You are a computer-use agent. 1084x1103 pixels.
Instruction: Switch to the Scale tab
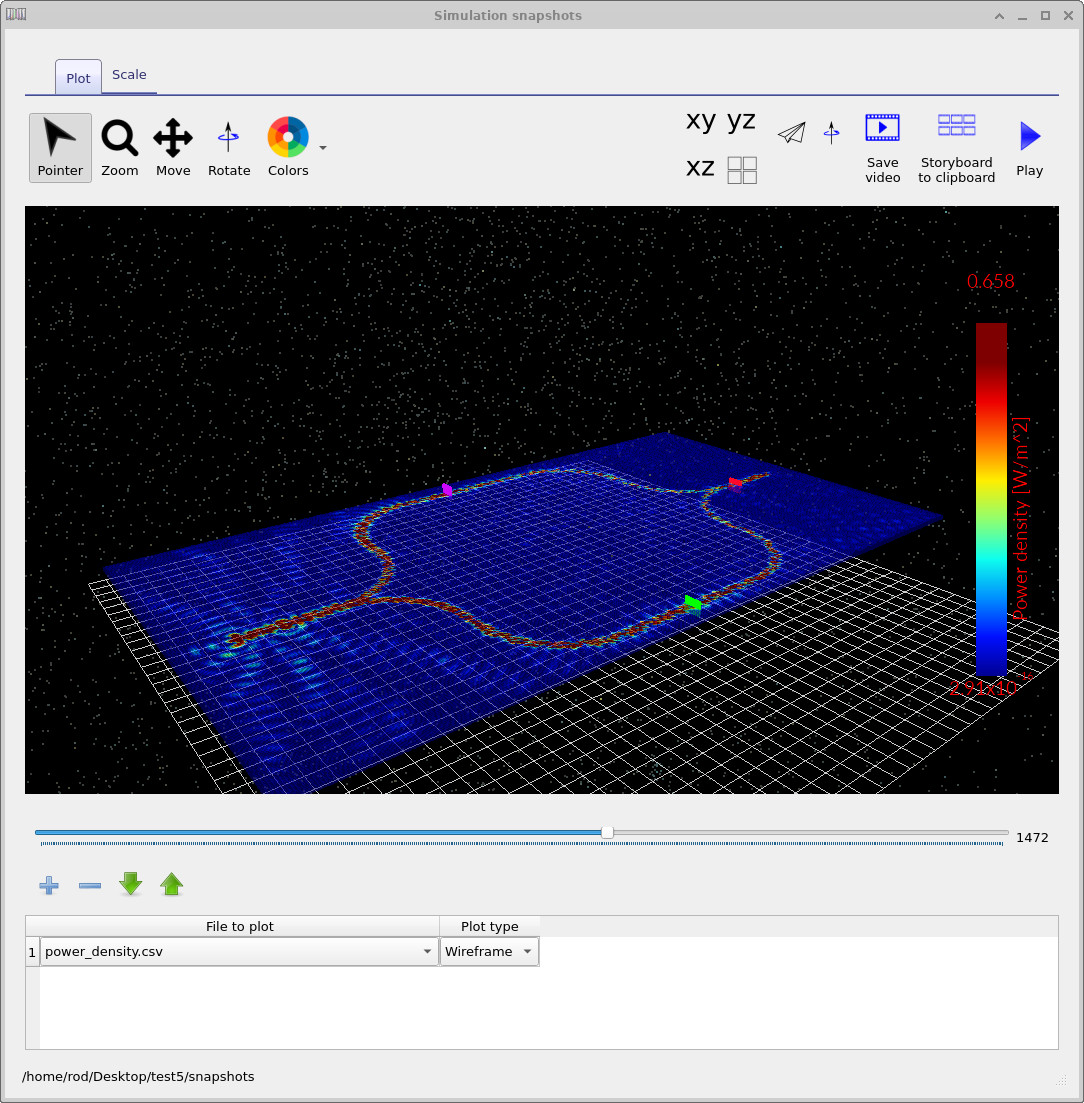129,74
